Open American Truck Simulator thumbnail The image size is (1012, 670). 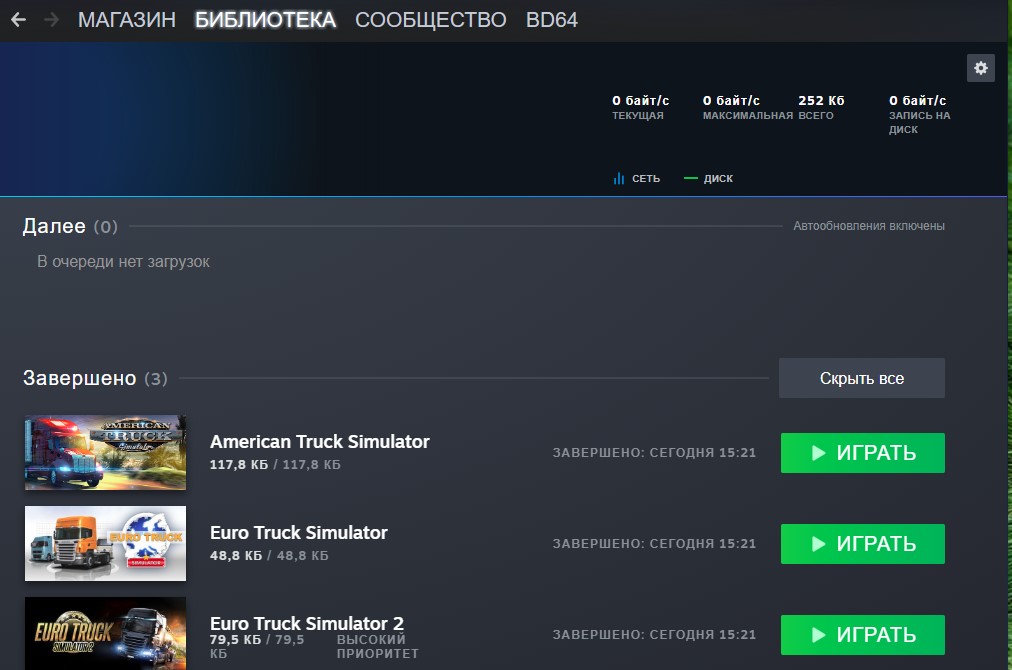click(105, 452)
